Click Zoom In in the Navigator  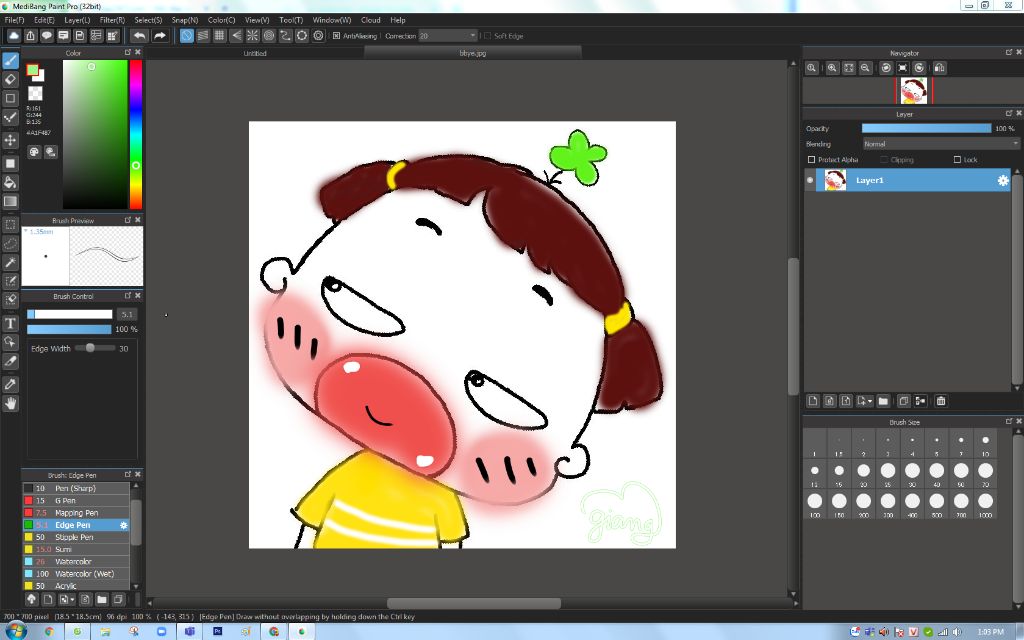coord(832,68)
